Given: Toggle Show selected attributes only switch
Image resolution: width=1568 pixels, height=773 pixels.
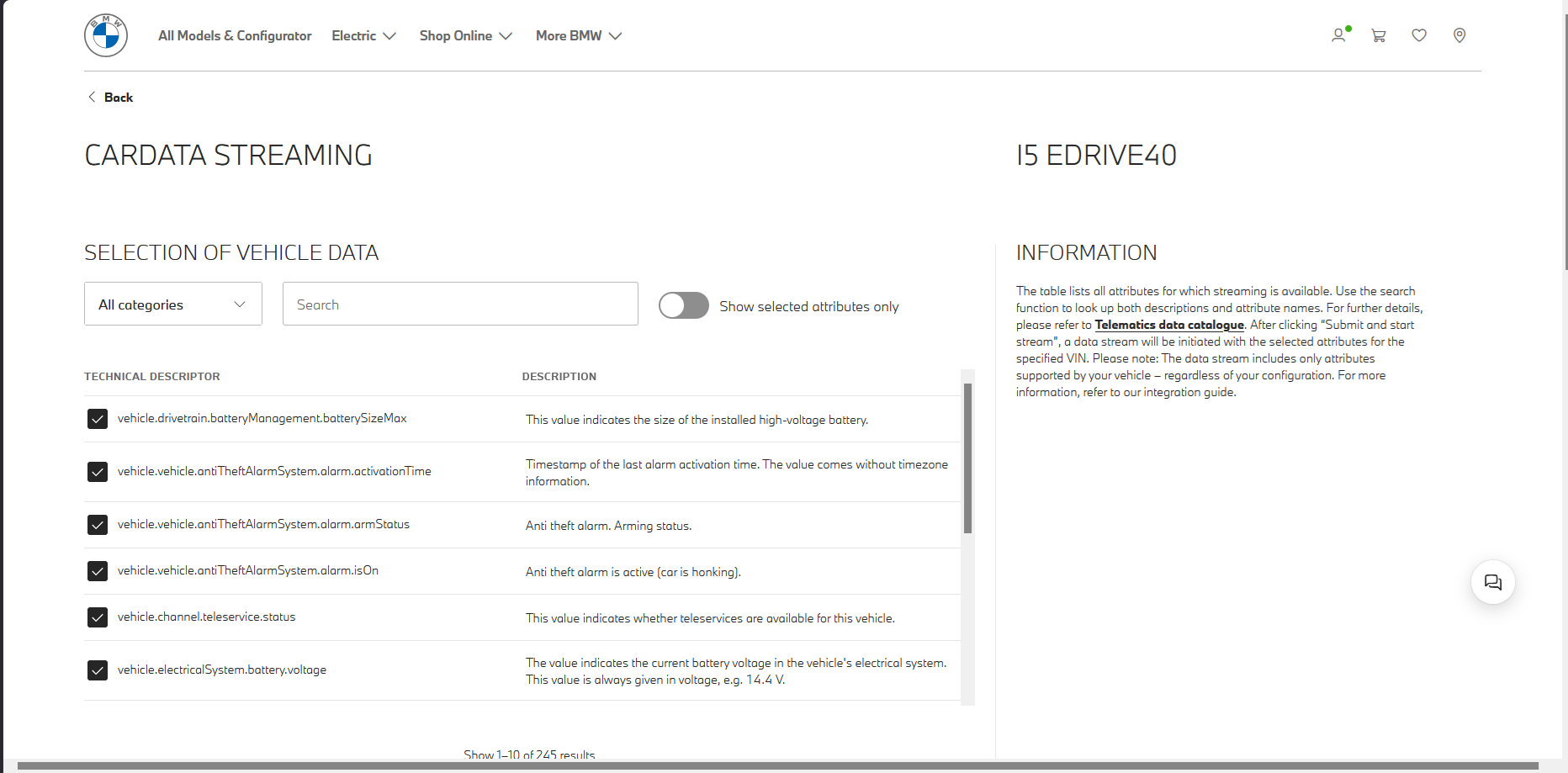Looking at the screenshot, I should tap(683, 305).
